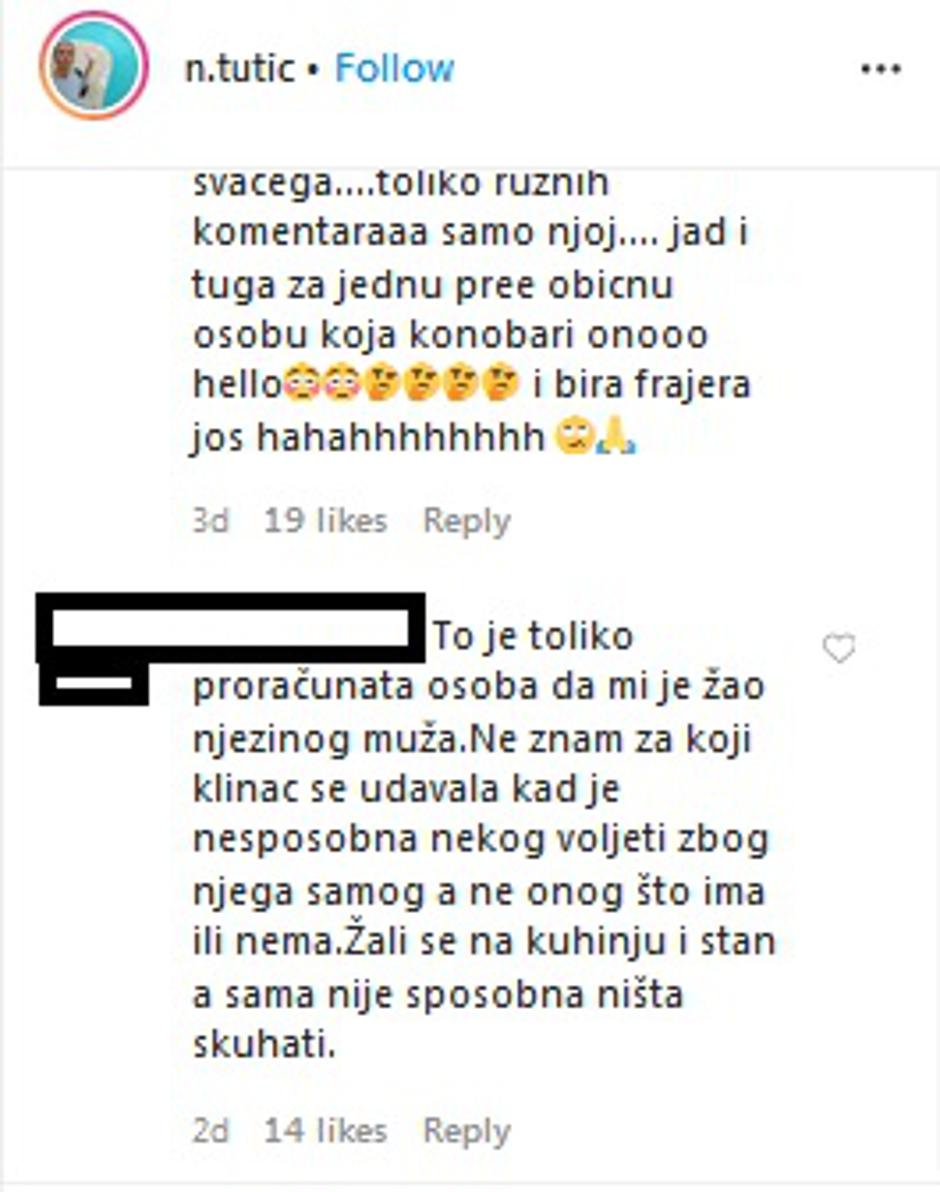
Task: Click the comment text starting 'To je toliko'
Action: click(x=484, y=840)
